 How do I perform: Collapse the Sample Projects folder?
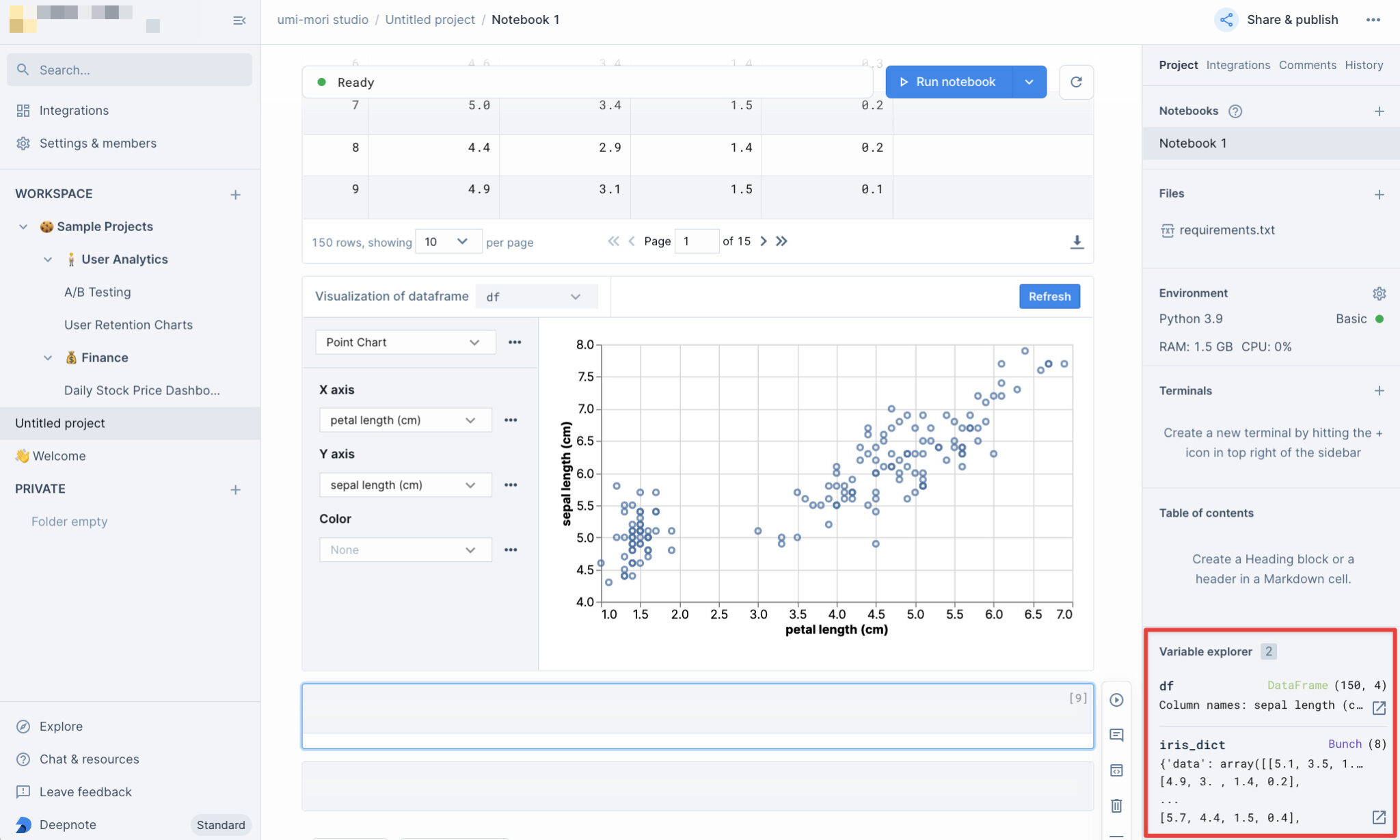23,227
